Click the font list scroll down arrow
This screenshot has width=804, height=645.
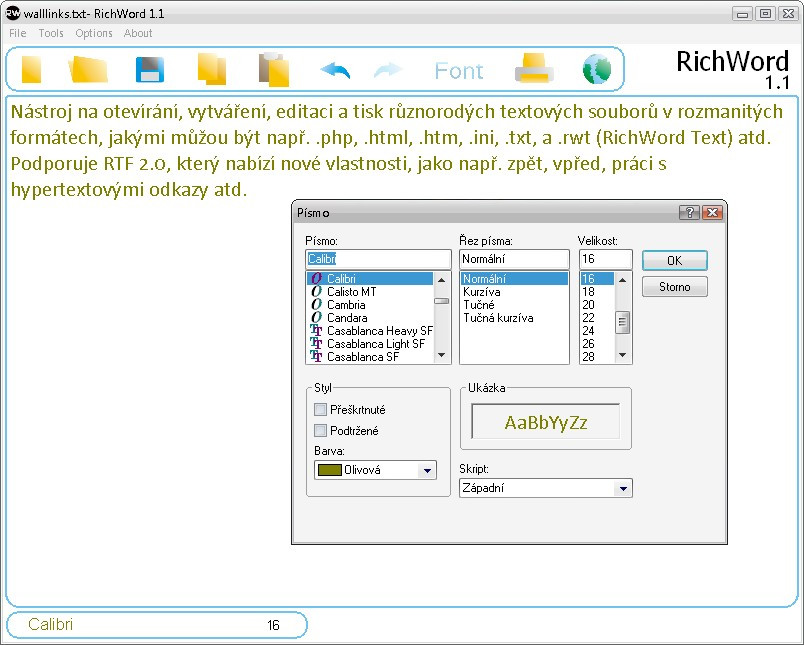pyautogui.click(x=441, y=355)
